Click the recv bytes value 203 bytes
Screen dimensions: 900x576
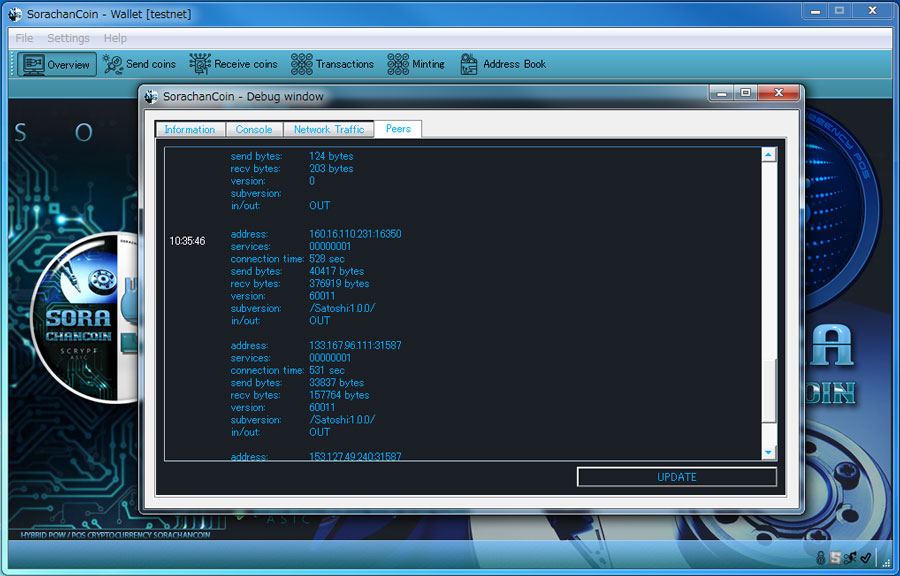(331, 169)
